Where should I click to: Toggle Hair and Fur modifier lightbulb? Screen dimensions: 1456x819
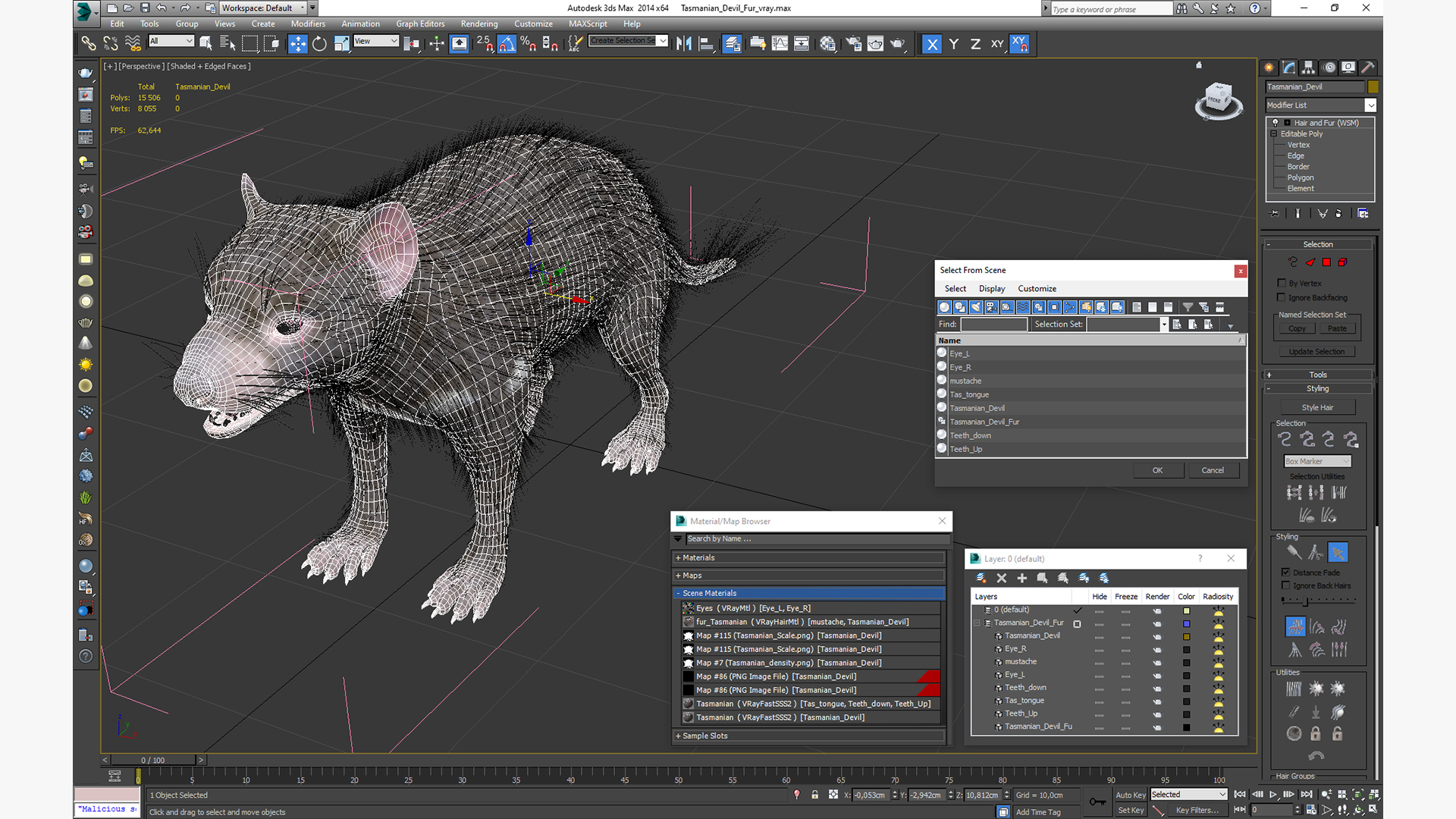pos(1276,122)
